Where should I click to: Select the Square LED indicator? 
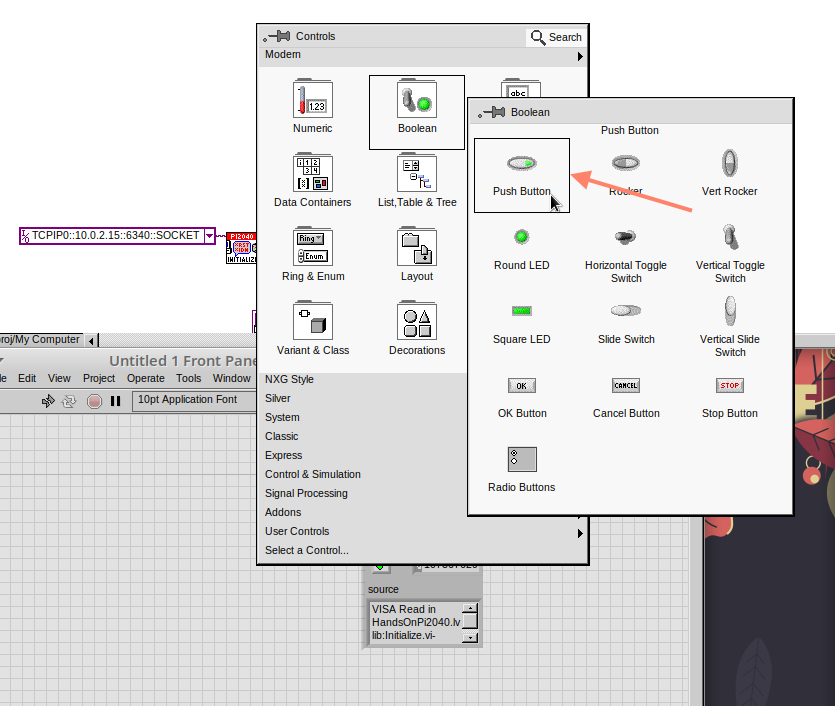(522, 323)
